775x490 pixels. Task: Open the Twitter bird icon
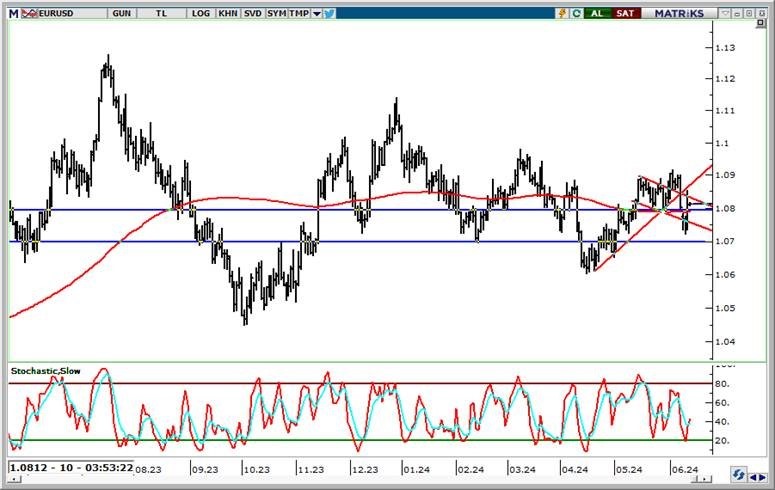[x=330, y=13]
